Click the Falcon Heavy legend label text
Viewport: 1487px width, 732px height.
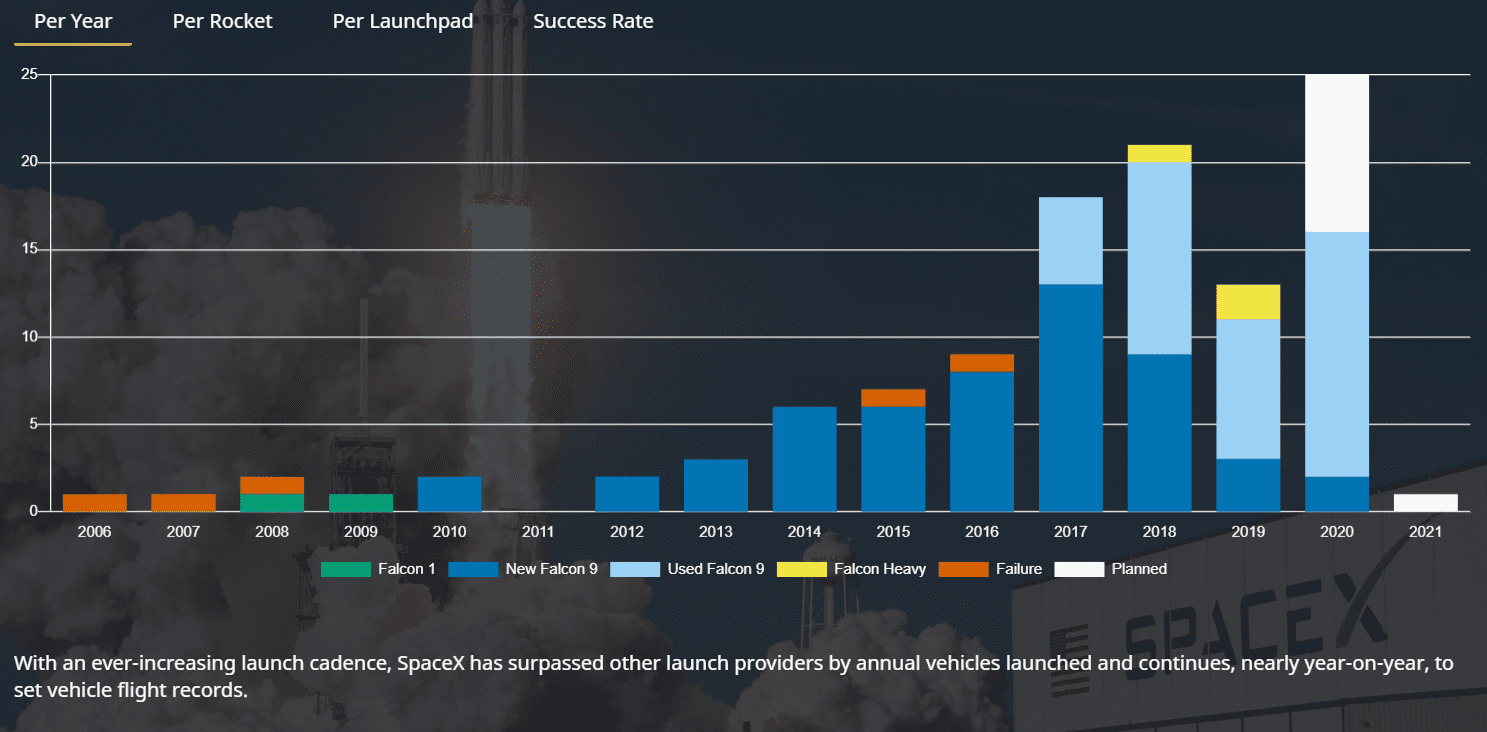[880, 569]
